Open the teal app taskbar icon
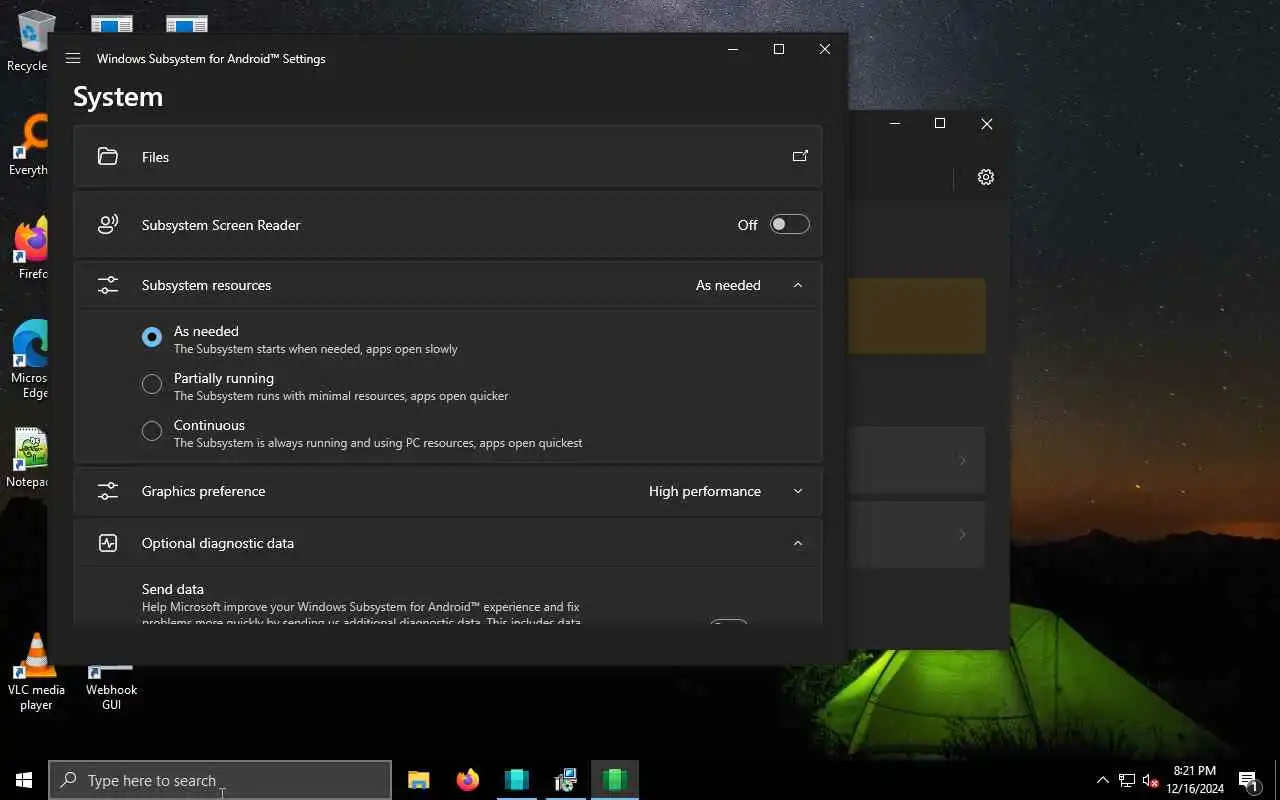The width and height of the screenshot is (1280, 800). pos(517,780)
